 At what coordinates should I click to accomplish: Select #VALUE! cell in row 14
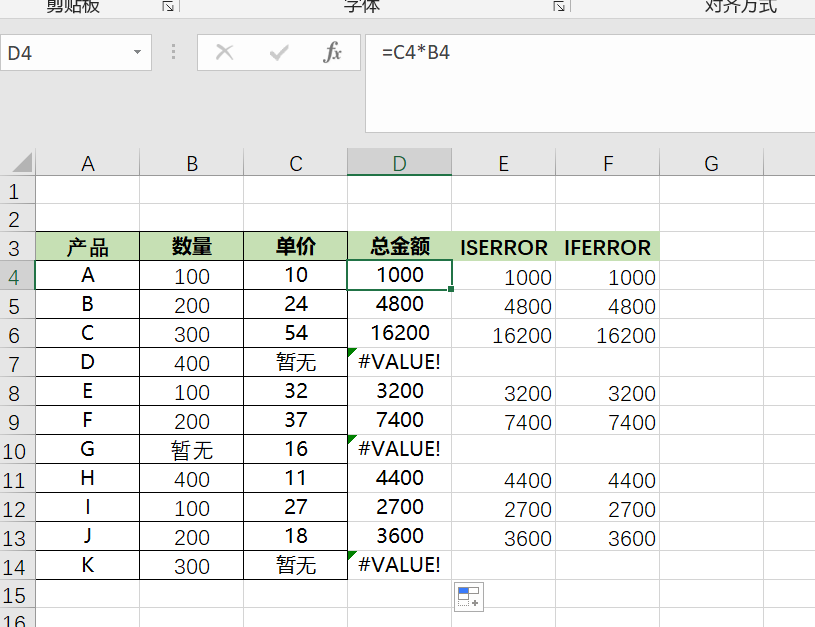coord(400,565)
